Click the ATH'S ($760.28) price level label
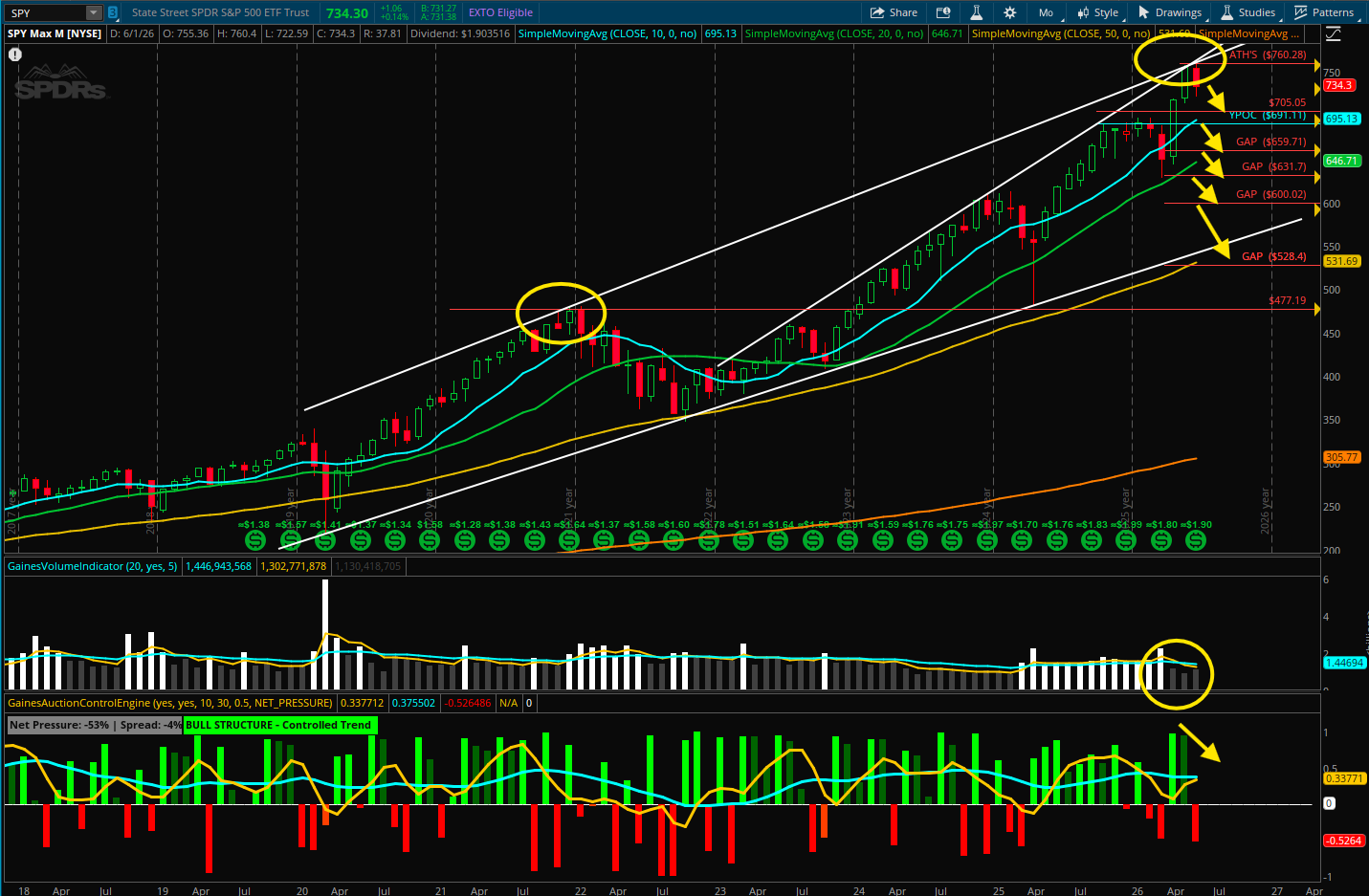Image resolution: width=1369 pixels, height=896 pixels. click(1268, 55)
